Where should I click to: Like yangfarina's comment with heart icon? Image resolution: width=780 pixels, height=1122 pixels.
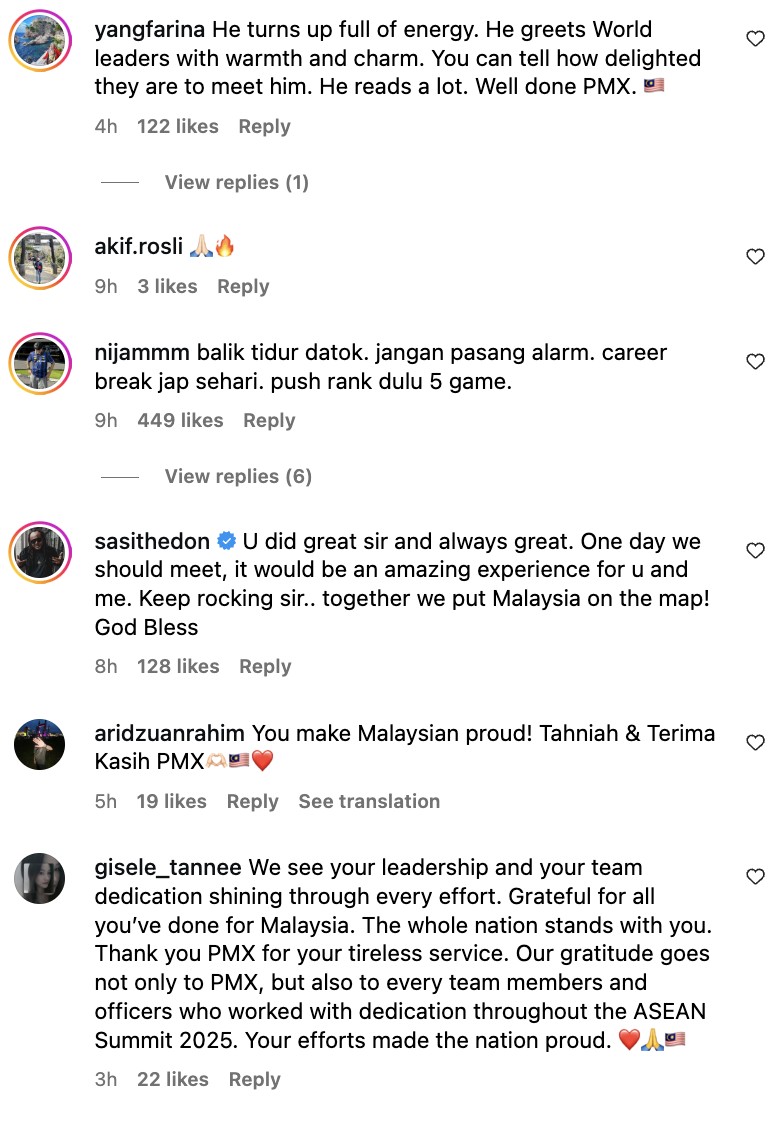756,39
